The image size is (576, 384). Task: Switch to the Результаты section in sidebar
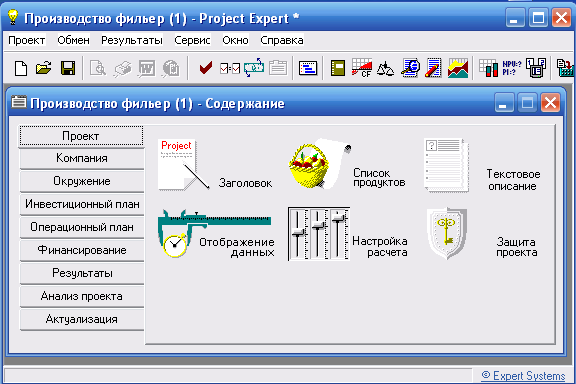coord(82,273)
